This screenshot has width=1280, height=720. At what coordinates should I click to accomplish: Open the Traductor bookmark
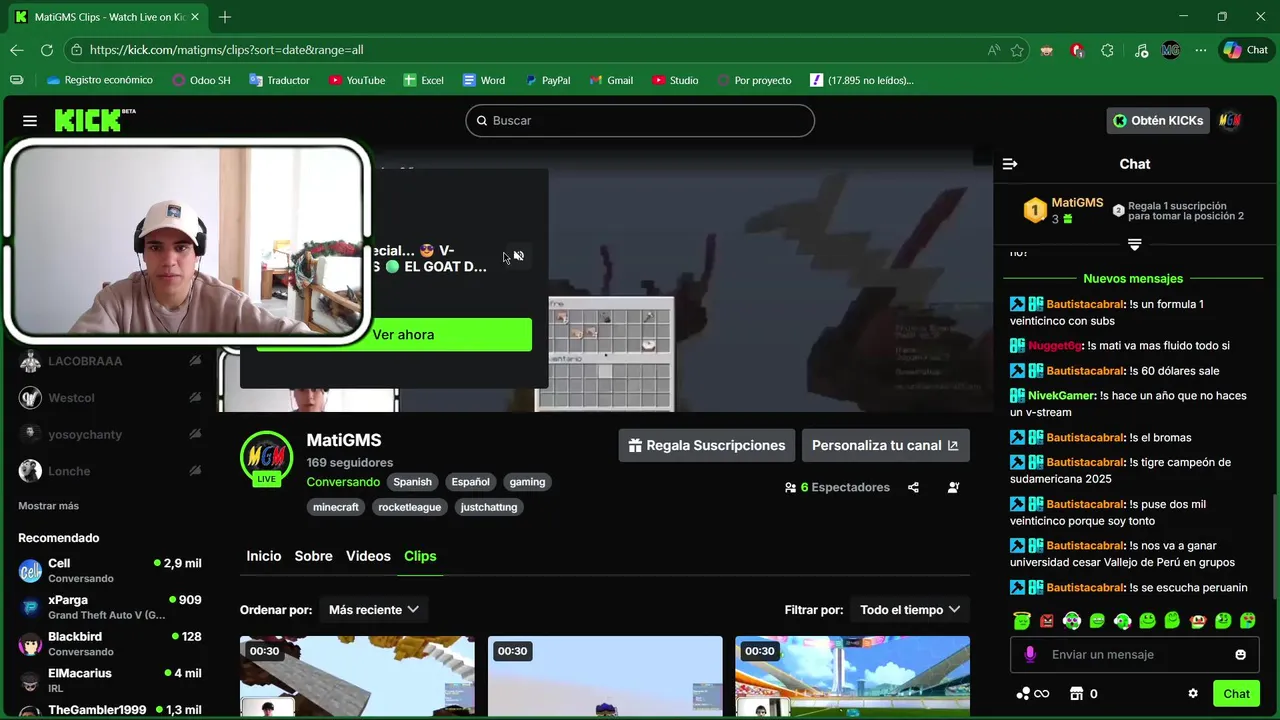click(x=279, y=80)
